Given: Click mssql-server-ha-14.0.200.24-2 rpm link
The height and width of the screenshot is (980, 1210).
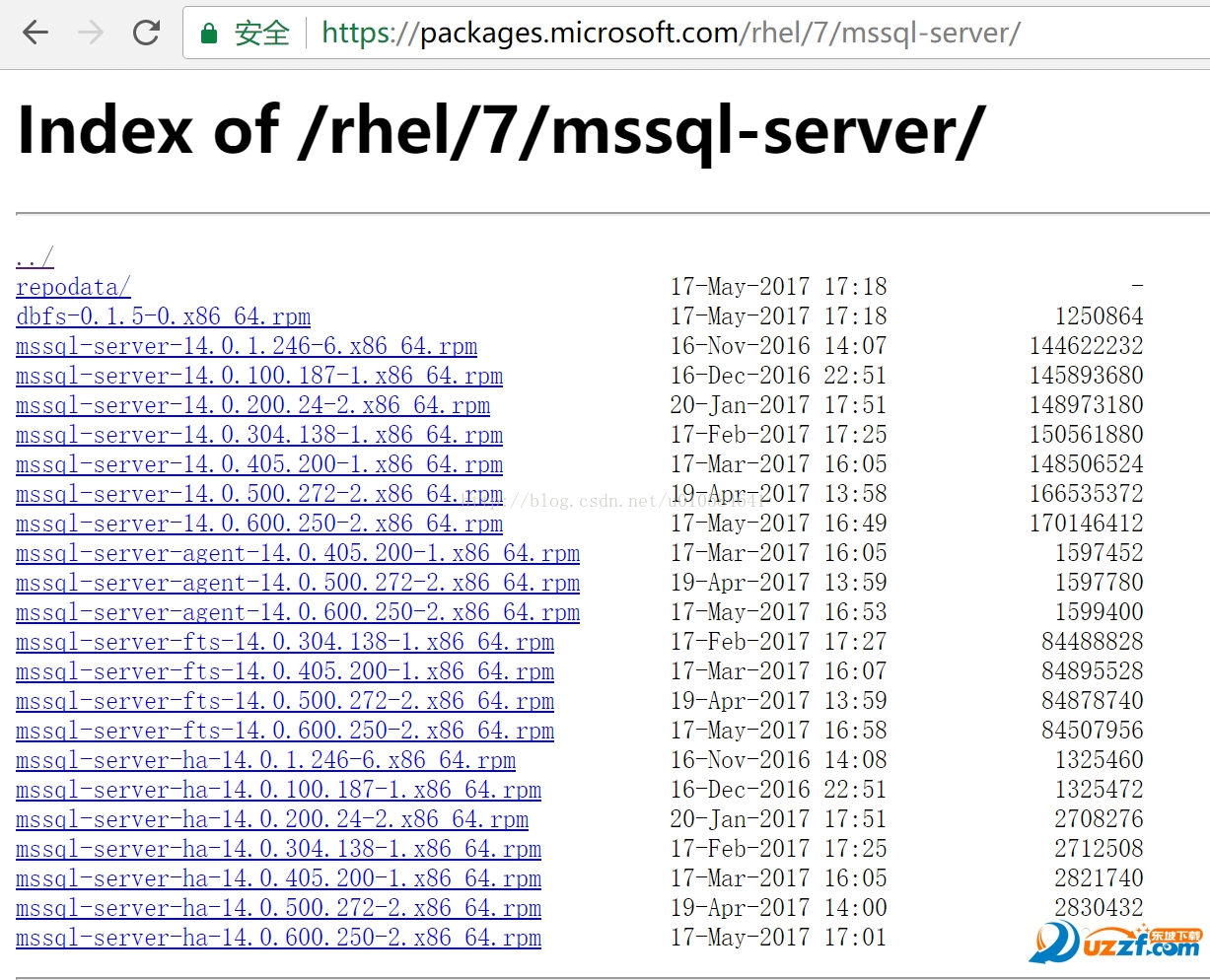Looking at the screenshot, I should 272,819.
